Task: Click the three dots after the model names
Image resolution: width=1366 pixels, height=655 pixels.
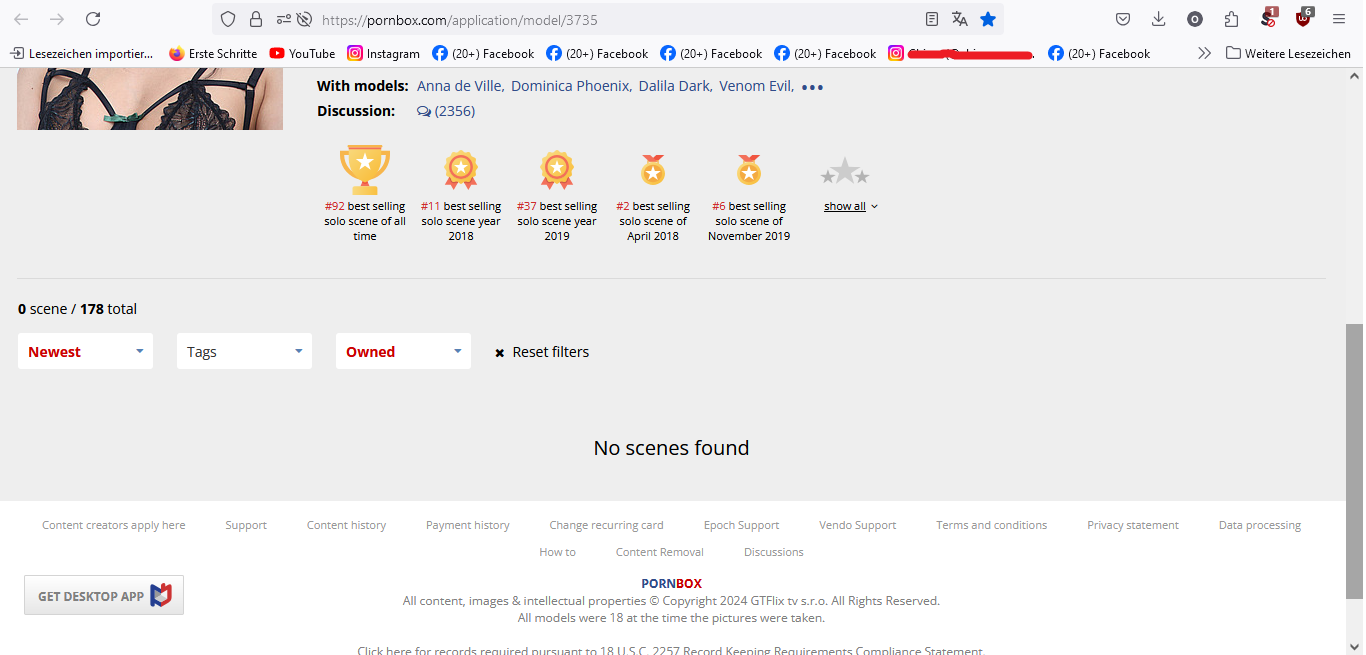Action: click(x=812, y=87)
